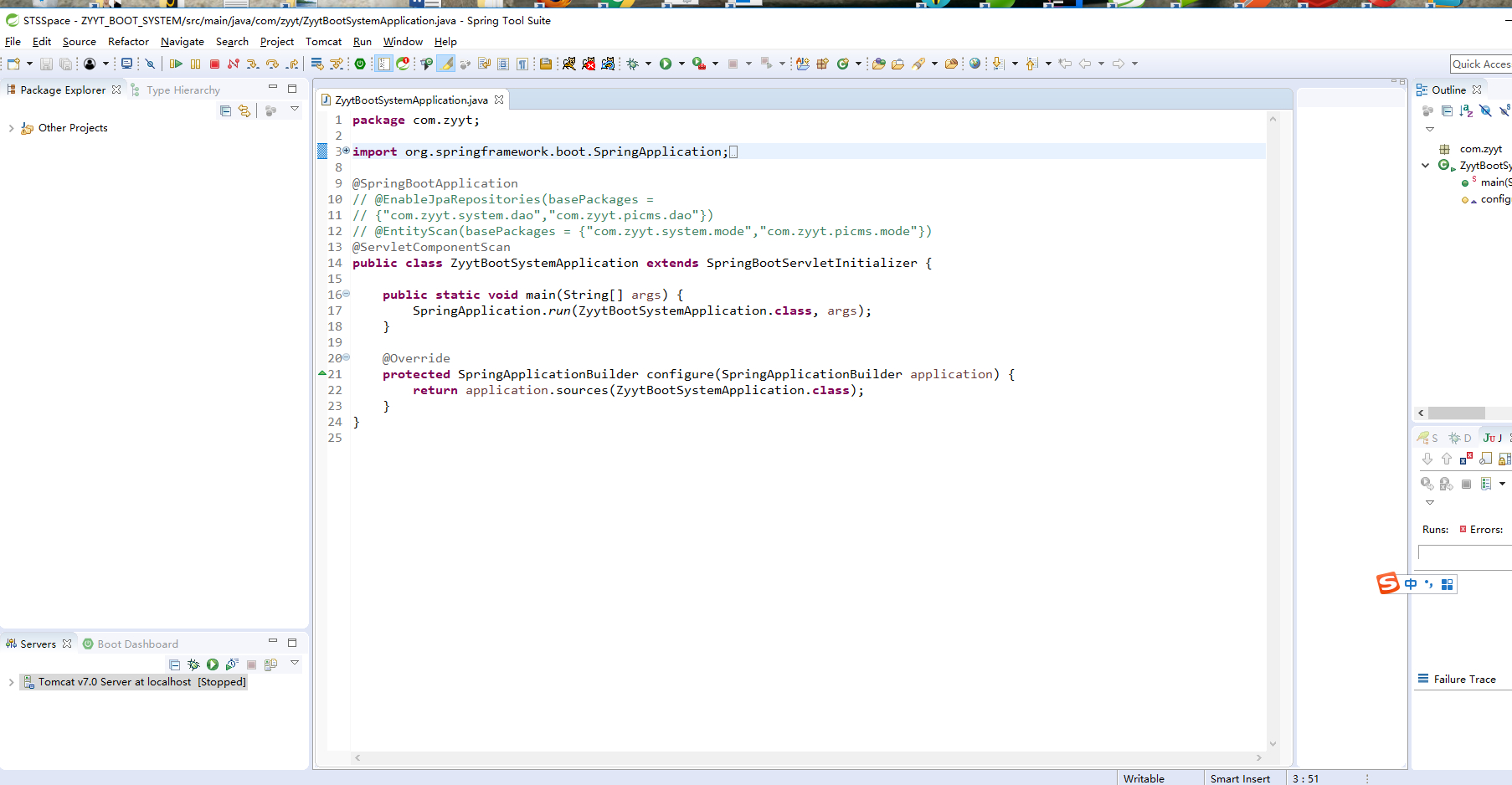Collapse ZyytBootSystemApplication node in Outline

1426,166
